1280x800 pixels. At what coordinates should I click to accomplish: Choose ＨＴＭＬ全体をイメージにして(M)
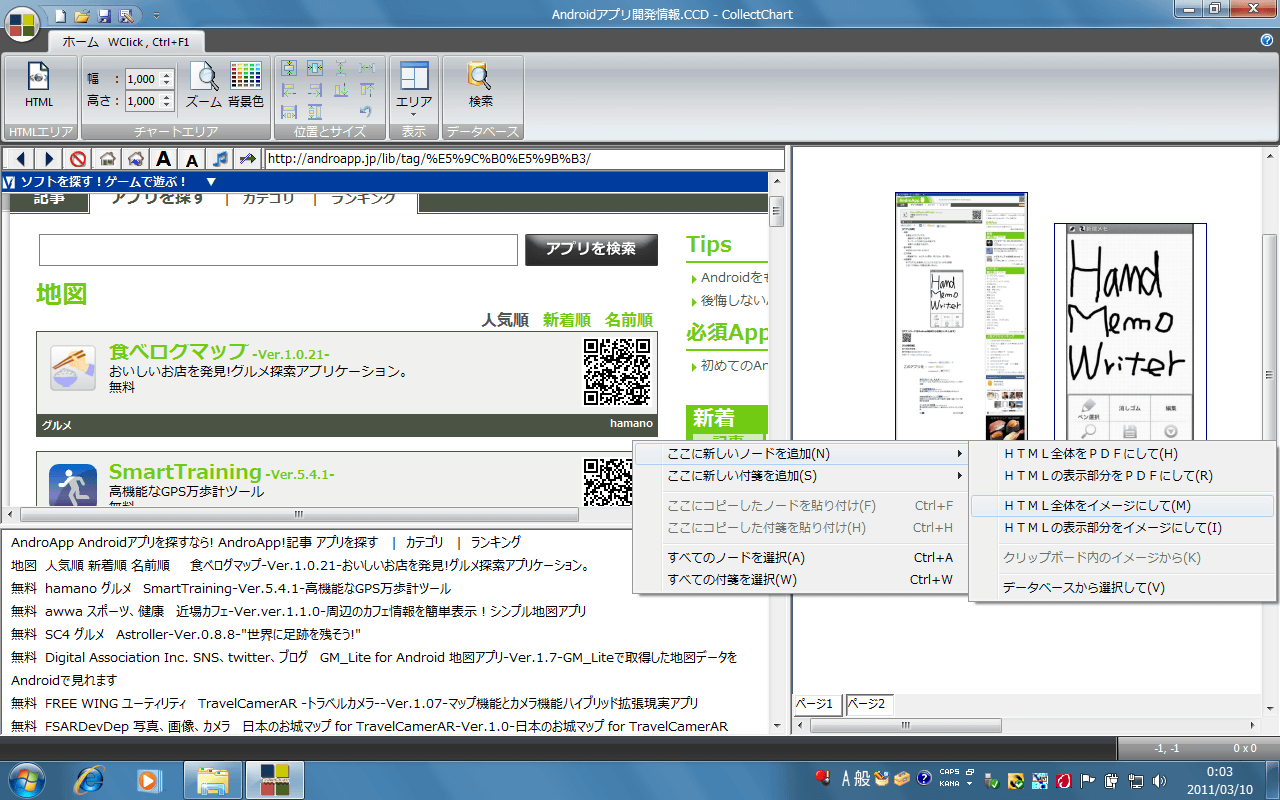[1122, 506]
